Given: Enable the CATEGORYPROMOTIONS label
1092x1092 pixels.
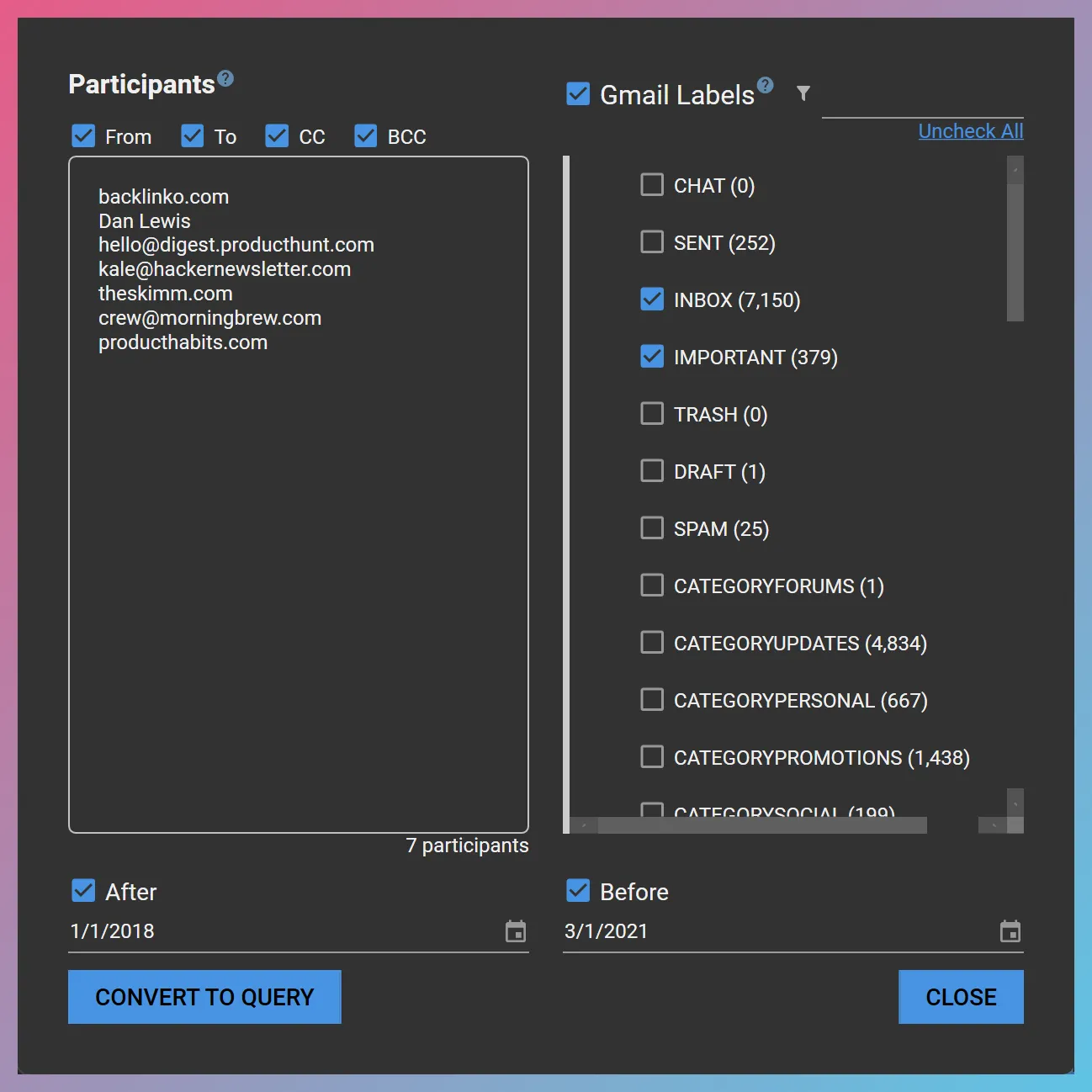Looking at the screenshot, I should click(x=652, y=756).
